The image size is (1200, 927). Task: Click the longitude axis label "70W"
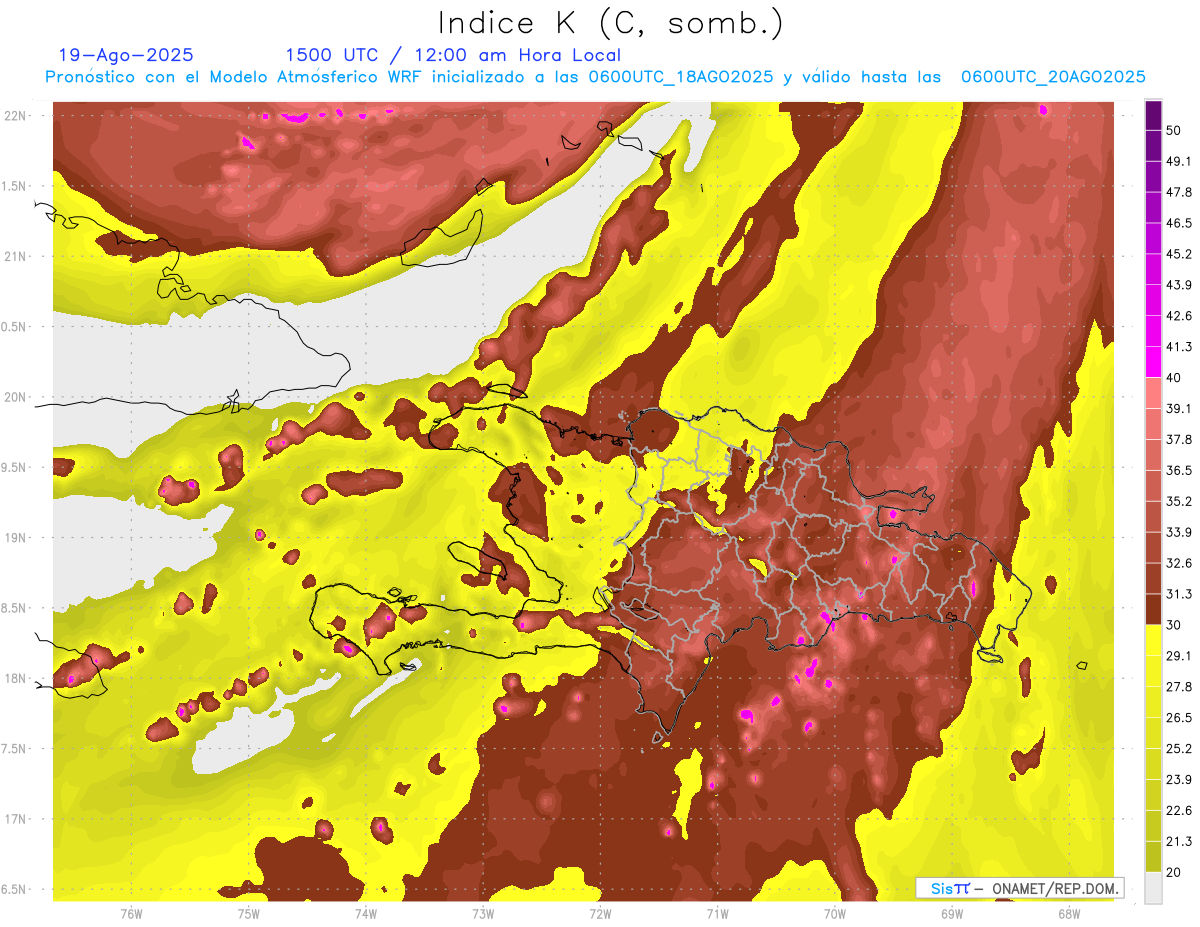point(835,913)
